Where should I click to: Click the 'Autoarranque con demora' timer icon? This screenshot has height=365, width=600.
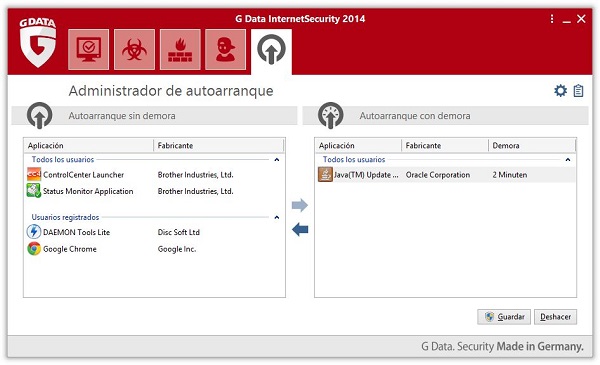click(x=331, y=115)
